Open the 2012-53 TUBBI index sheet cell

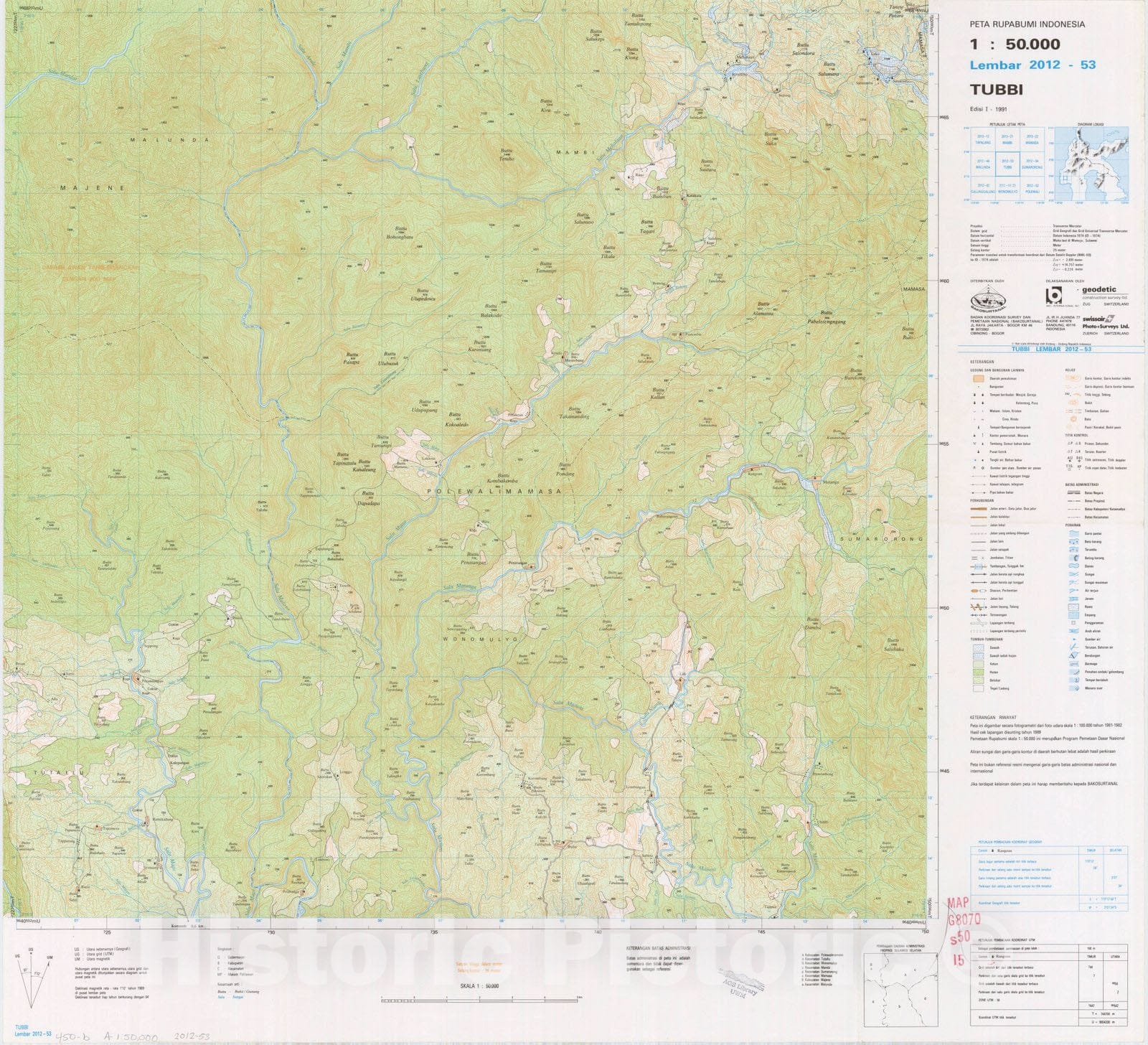pyautogui.click(x=1007, y=164)
